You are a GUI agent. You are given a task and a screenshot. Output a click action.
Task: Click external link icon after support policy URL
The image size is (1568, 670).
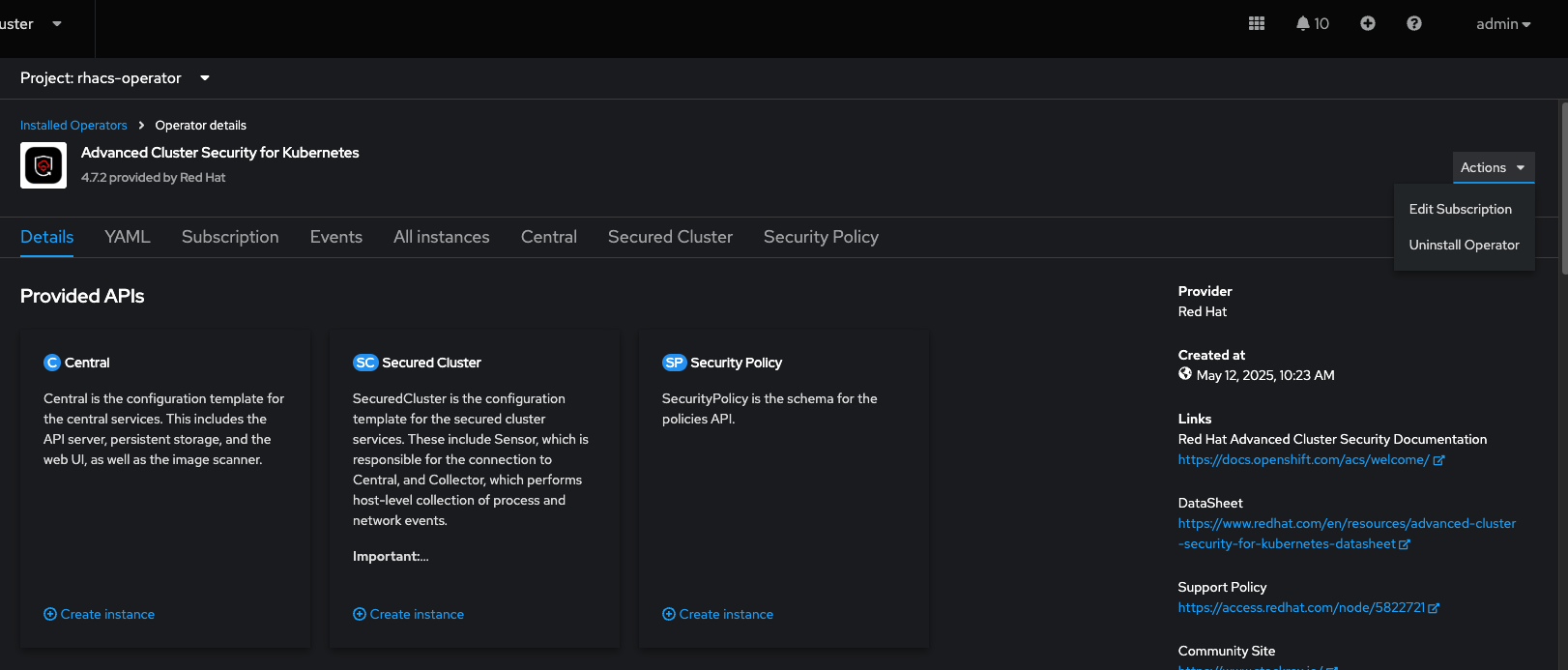pyautogui.click(x=1434, y=608)
